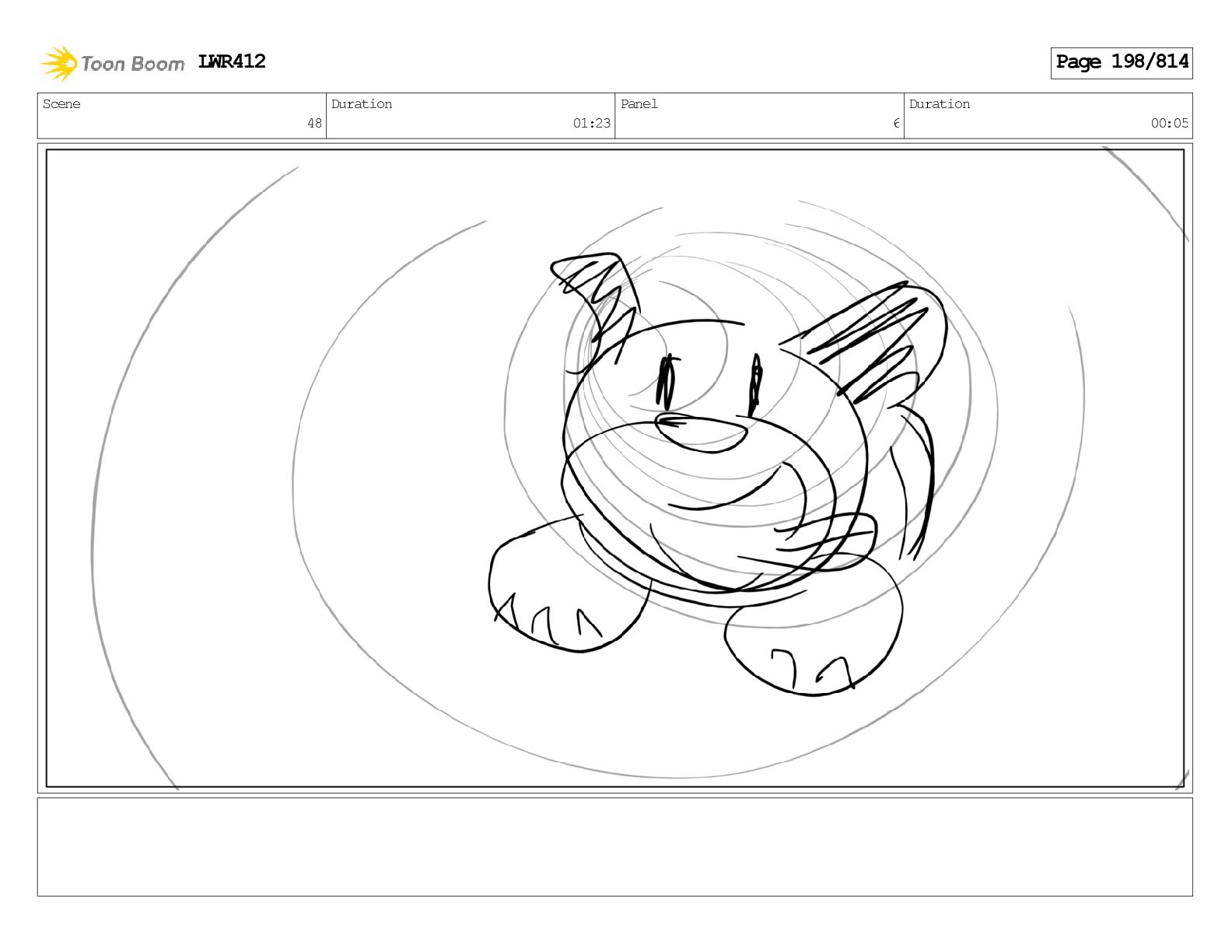The height and width of the screenshot is (952, 1232).
Task: Select the Panel number field
Action: (759, 116)
